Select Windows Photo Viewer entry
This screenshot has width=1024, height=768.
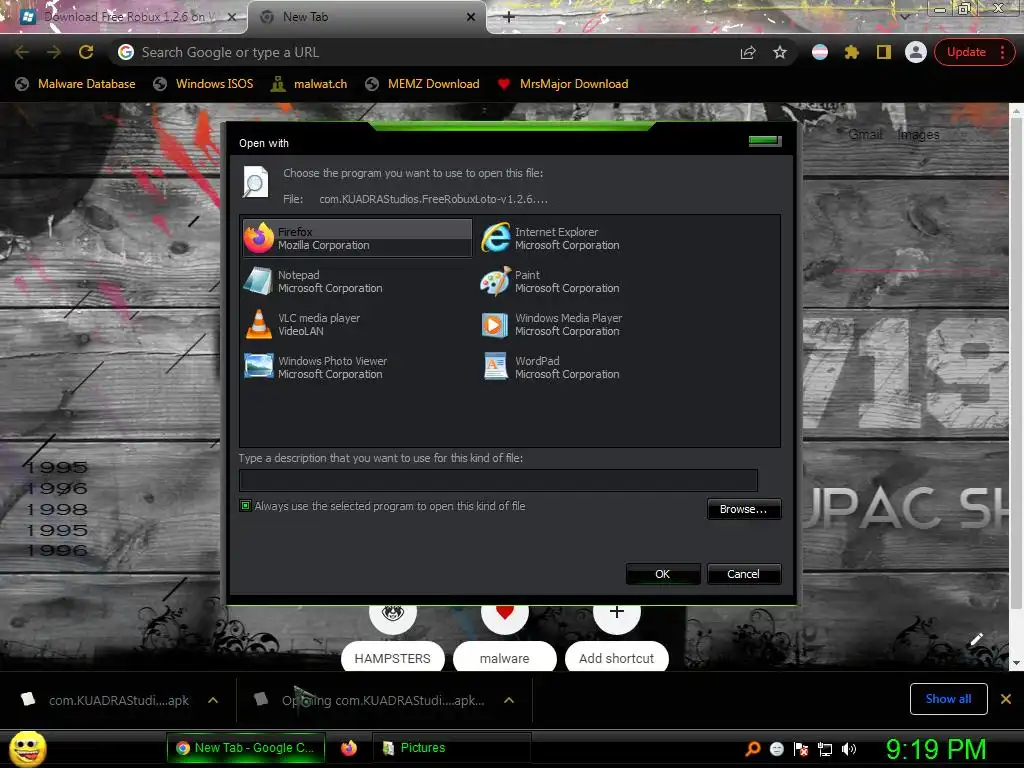315,368
